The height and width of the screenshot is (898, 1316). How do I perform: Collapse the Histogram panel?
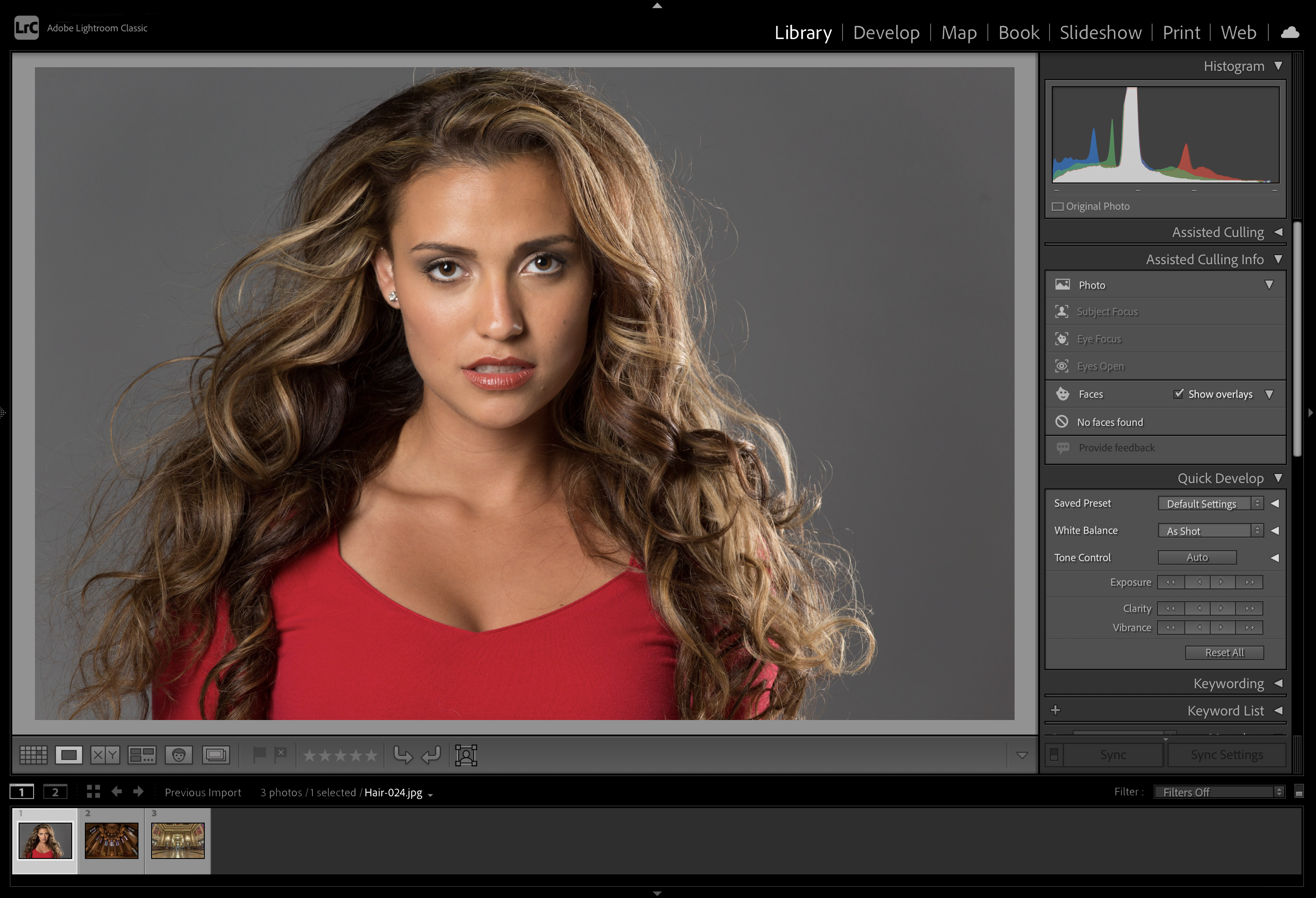point(1279,66)
